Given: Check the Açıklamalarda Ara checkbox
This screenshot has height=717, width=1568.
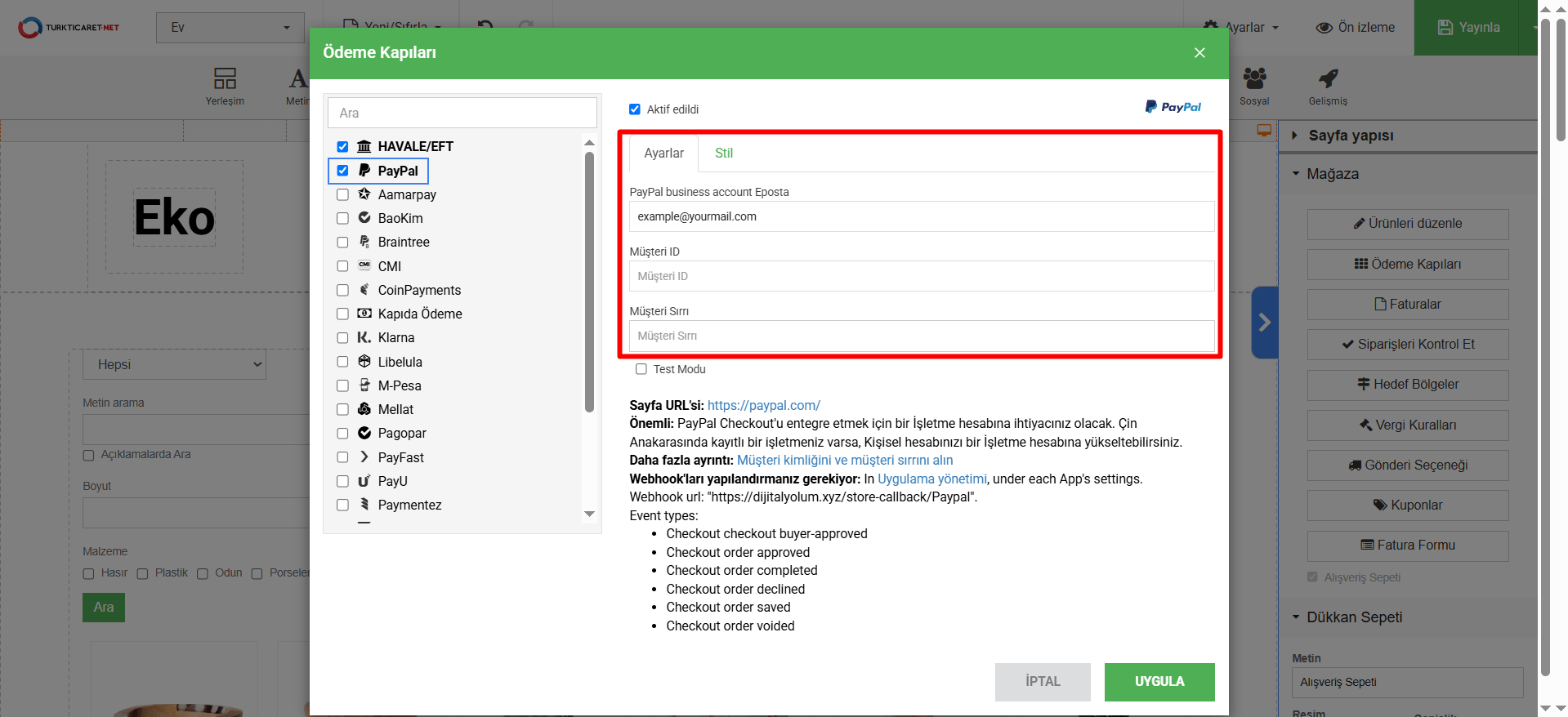Looking at the screenshot, I should [x=88, y=456].
